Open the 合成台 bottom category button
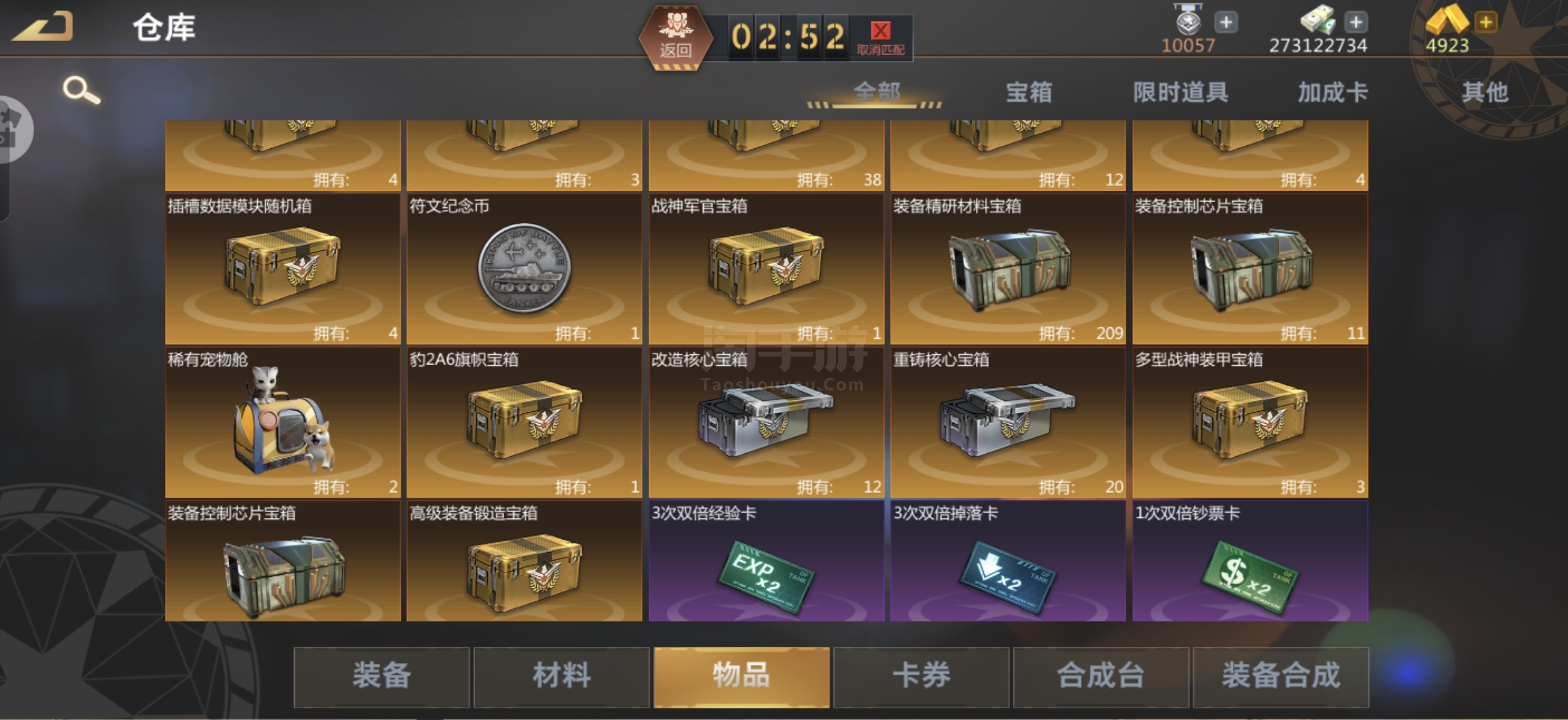 pyautogui.click(x=1101, y=676)
